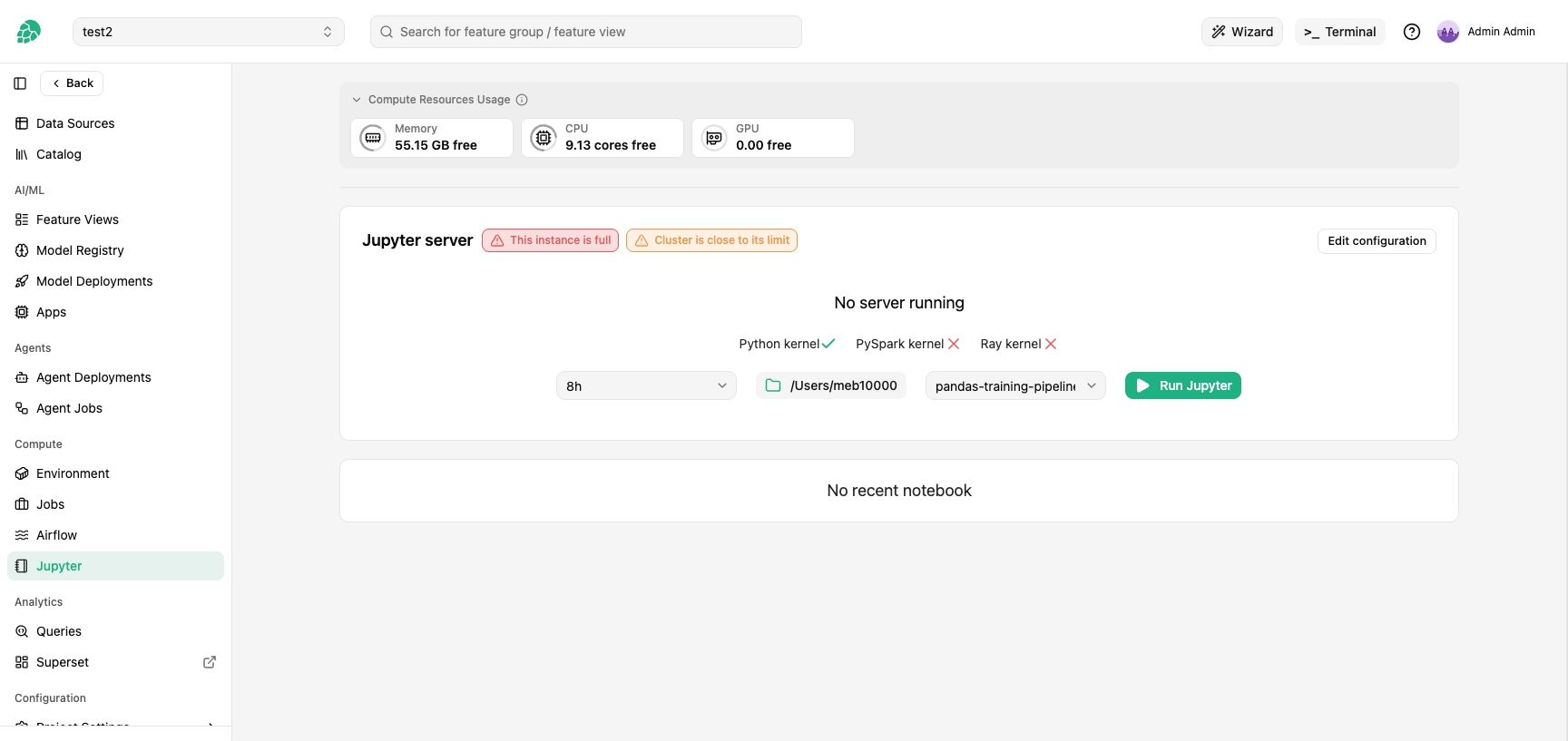This screenshot has height=741, width=1568.
Task: Click the folder icon beside /Users/meb10000
Action: pyautogui.click(x=773, y=385)
